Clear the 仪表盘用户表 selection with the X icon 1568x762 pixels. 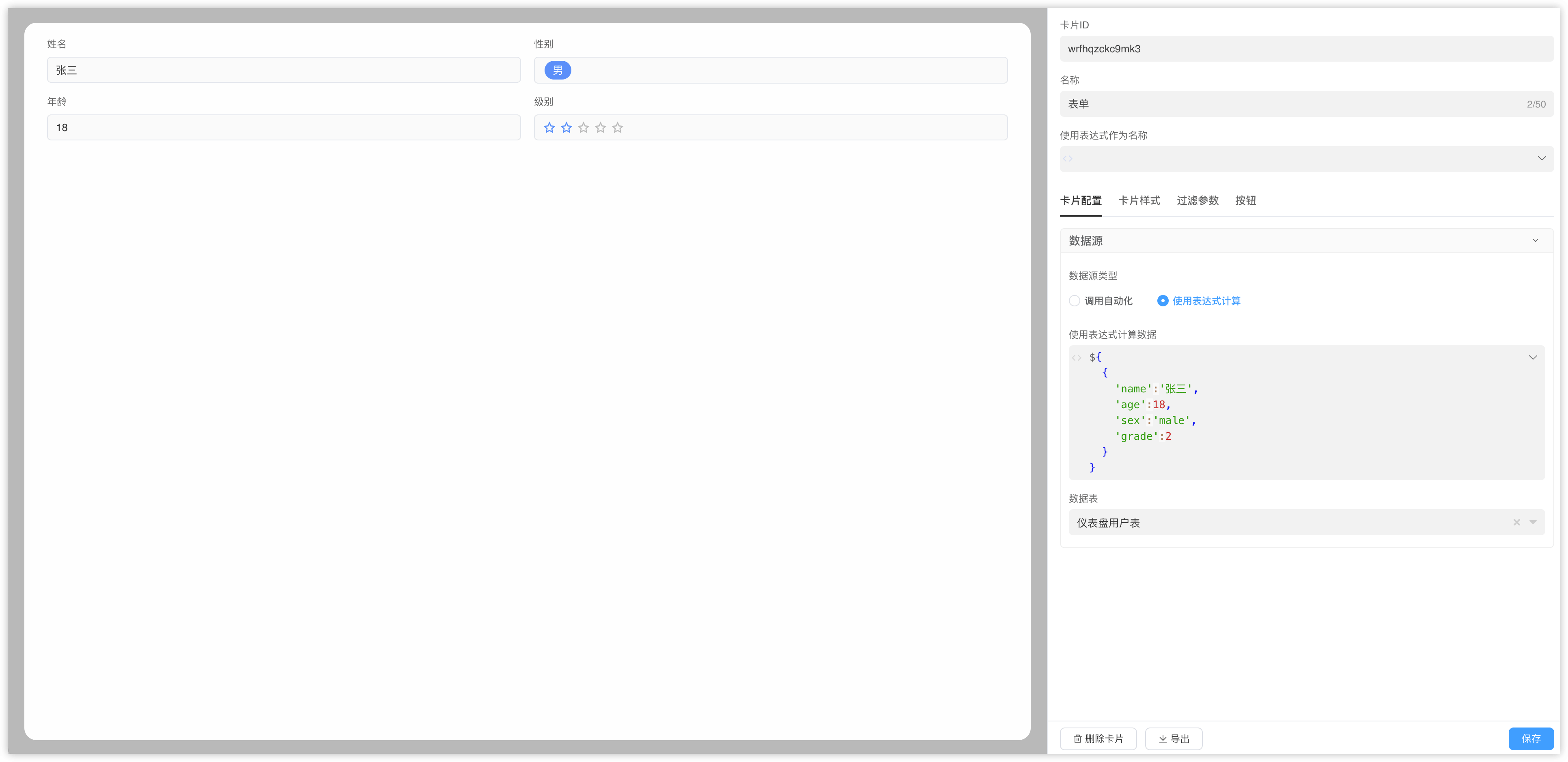tap(1515, 522)
